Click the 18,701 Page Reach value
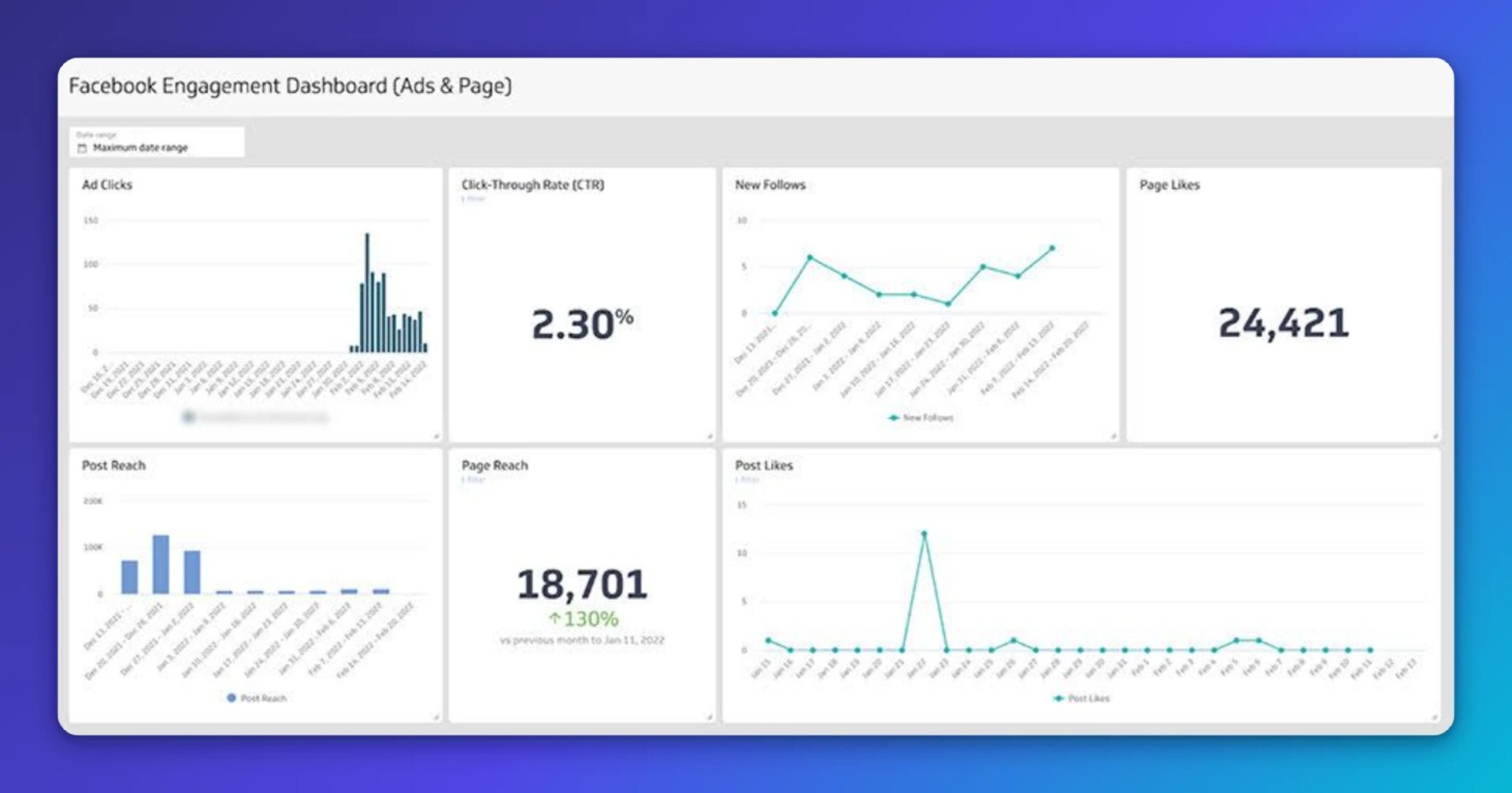 coord(582,584)
